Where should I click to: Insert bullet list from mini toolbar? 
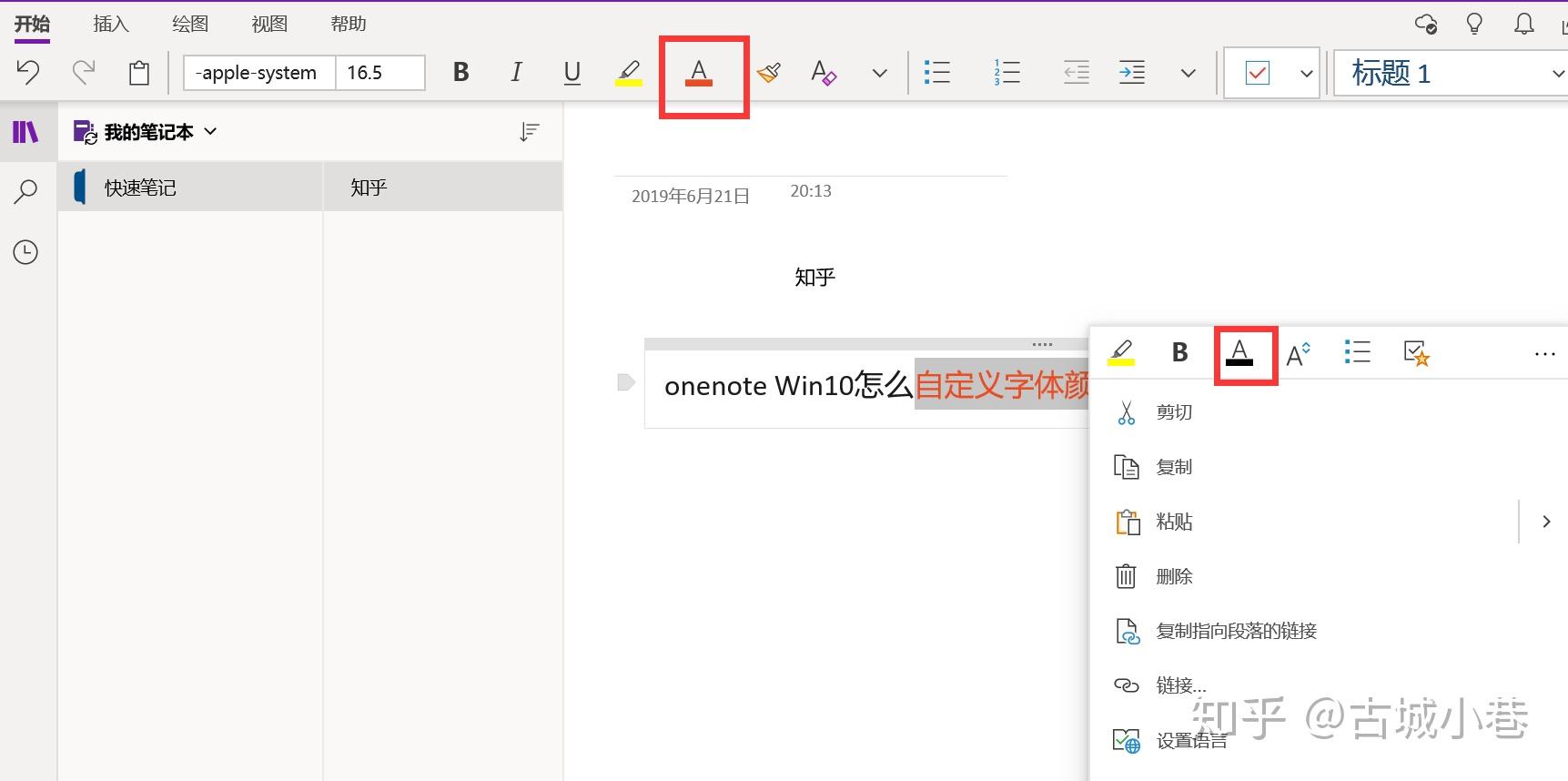coord(1357,352)
